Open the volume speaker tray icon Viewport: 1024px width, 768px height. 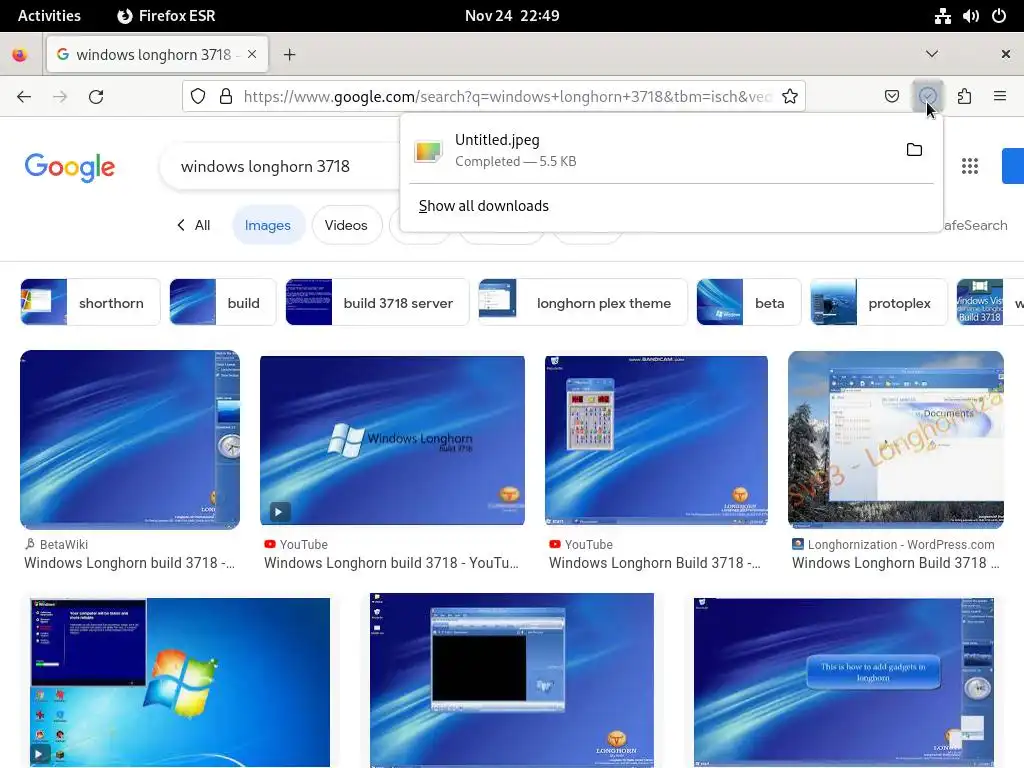click(x=970, y=16)
